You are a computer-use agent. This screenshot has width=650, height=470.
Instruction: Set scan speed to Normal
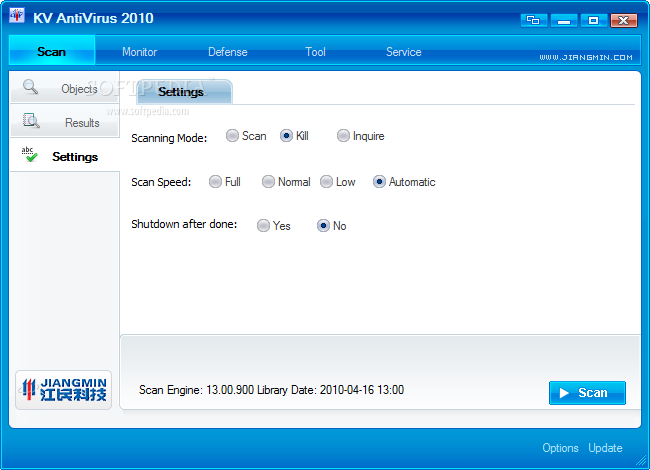click(268, 182)
